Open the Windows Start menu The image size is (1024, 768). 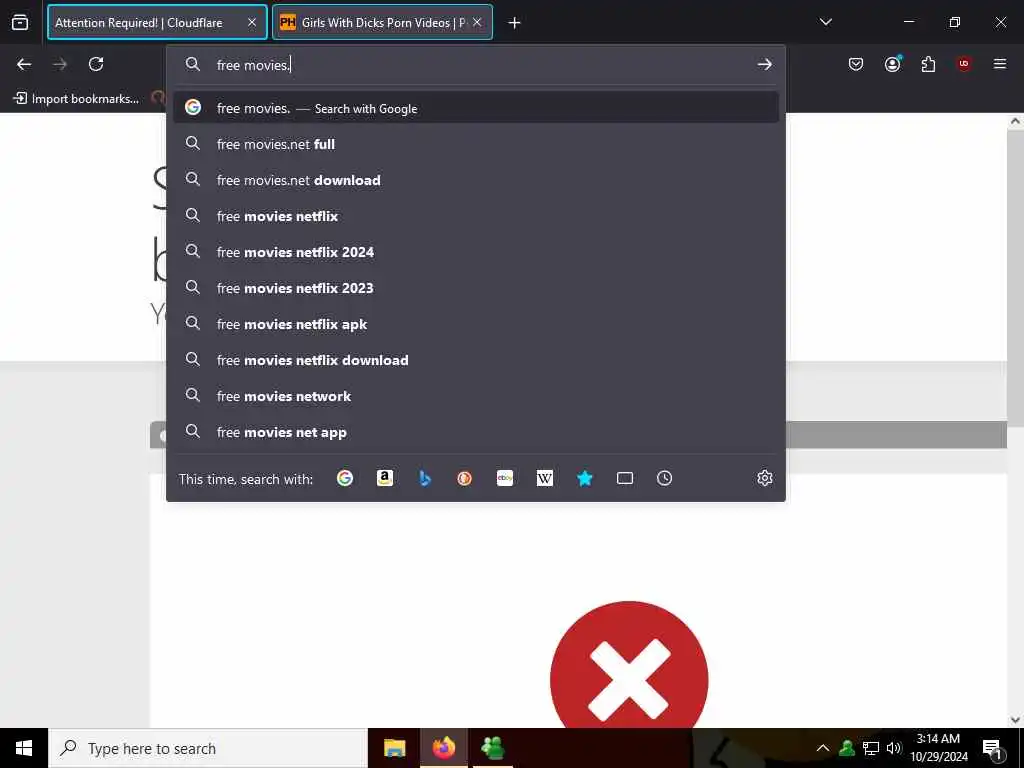tap(24, 748)
